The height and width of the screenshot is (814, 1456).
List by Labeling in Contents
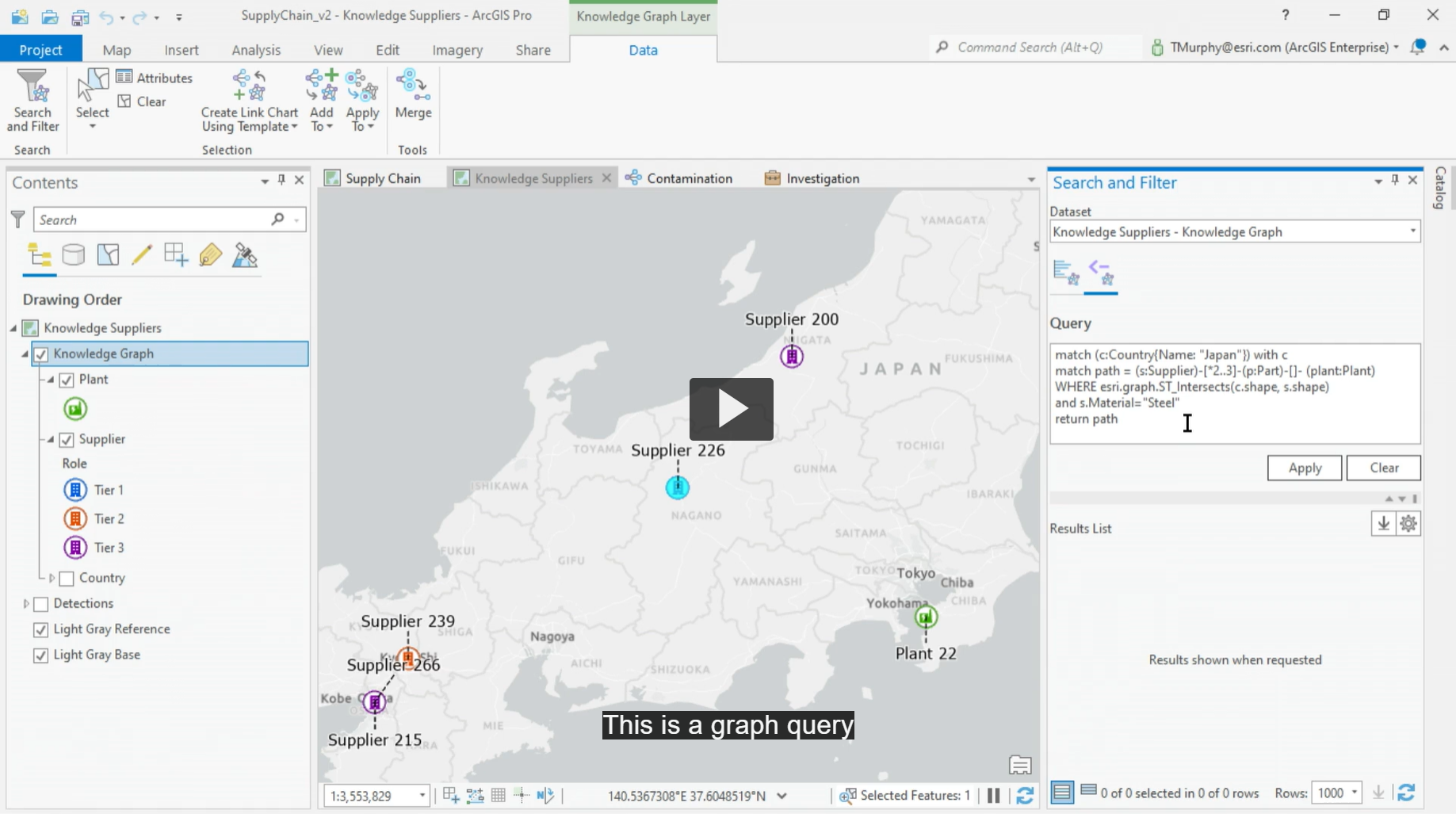pyautogui.click(x=210, y=255)
